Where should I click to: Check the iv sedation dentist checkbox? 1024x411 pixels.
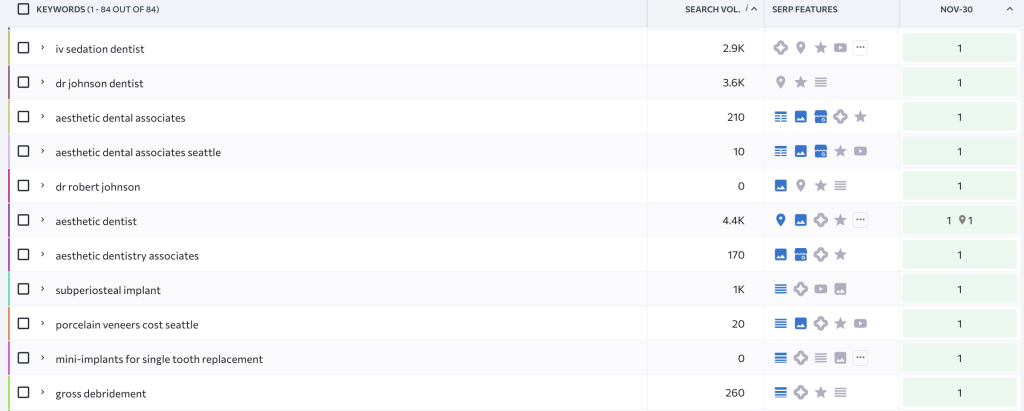[23, 48]
